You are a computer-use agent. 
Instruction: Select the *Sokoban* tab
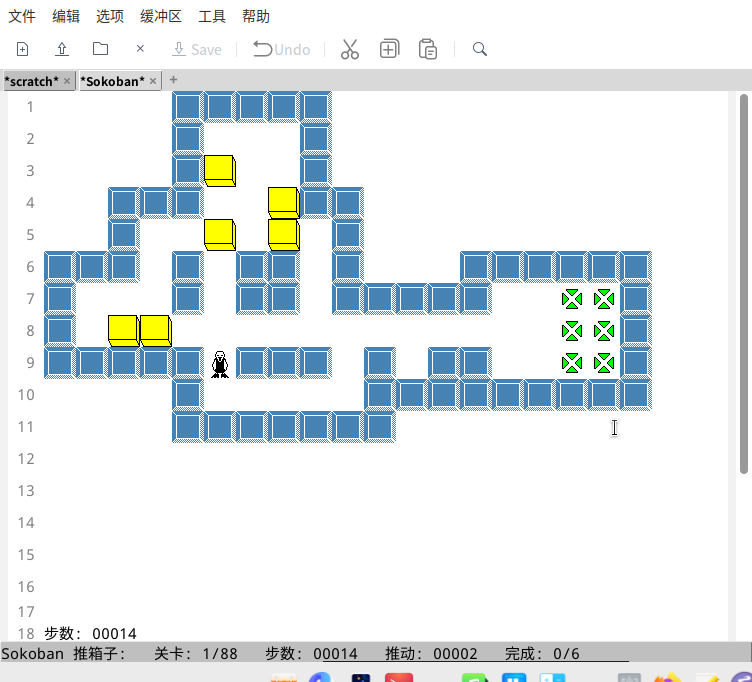pyautogui.click(x=112, y=81)
